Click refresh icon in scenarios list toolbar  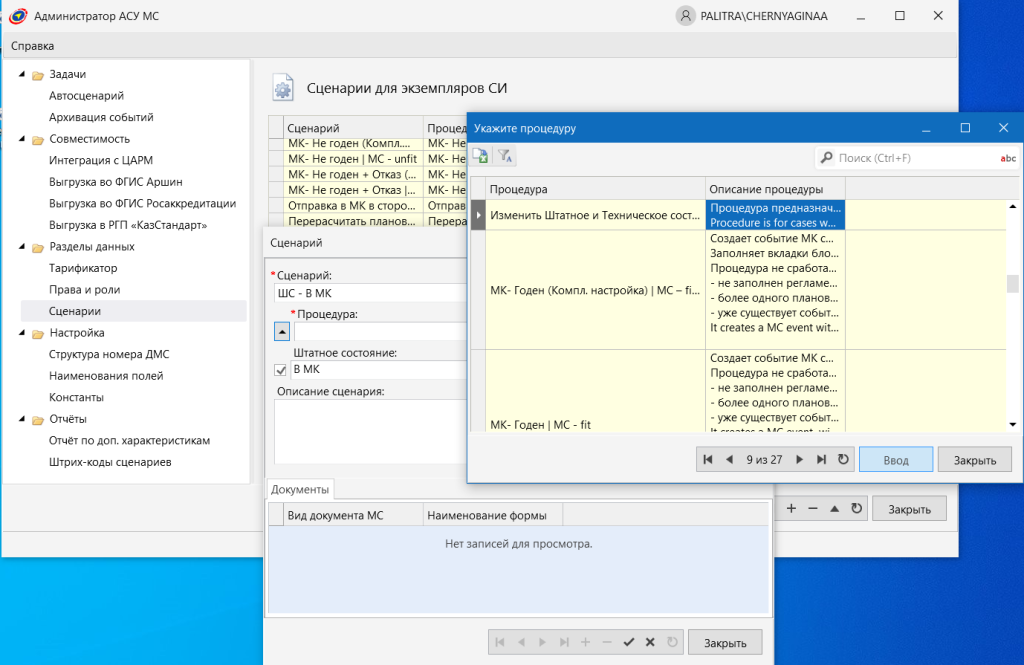[x=856, y=508]
